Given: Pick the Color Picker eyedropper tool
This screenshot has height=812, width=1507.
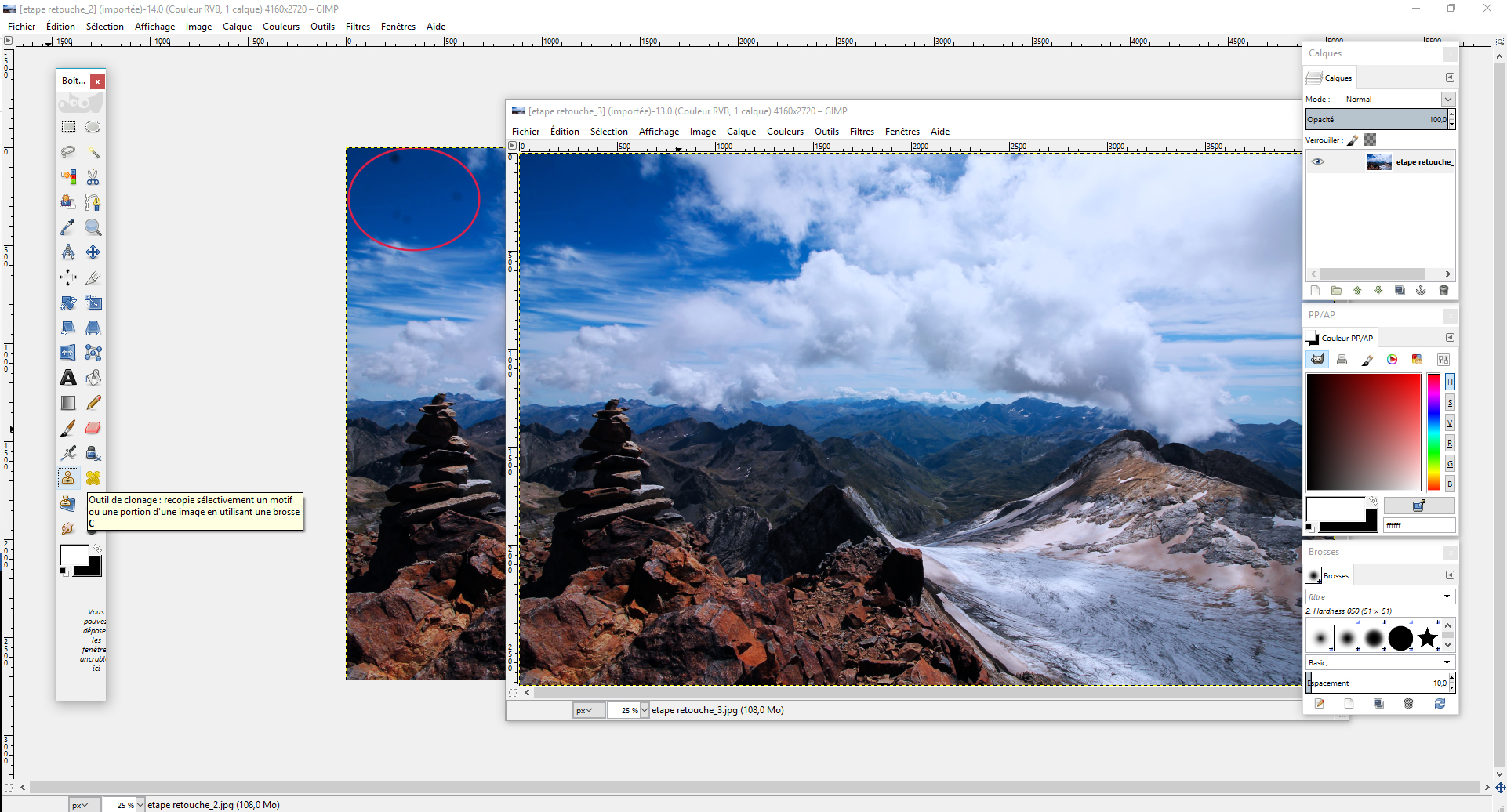Looking at the screenshot, I should (x=68, y=227).
